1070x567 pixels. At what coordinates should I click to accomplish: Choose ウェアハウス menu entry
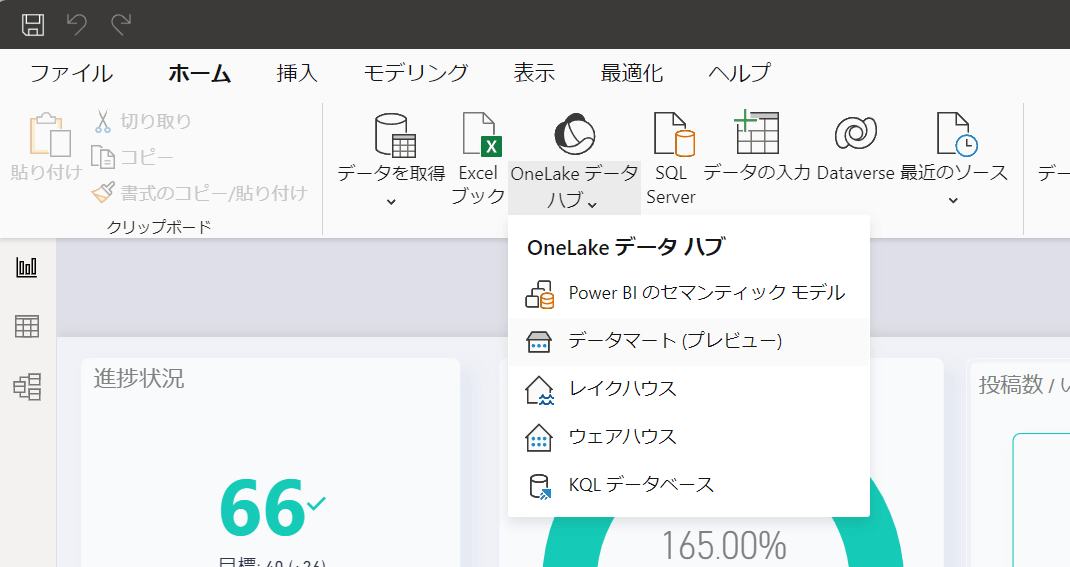point(689,437)
